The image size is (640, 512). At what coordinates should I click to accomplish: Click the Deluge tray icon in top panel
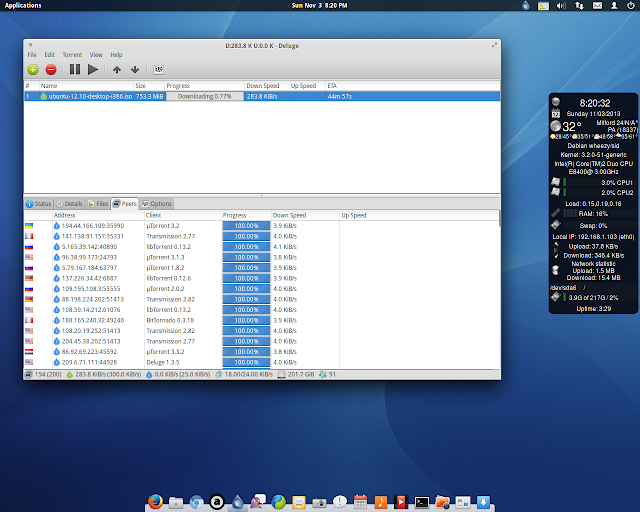click(526, 5)
